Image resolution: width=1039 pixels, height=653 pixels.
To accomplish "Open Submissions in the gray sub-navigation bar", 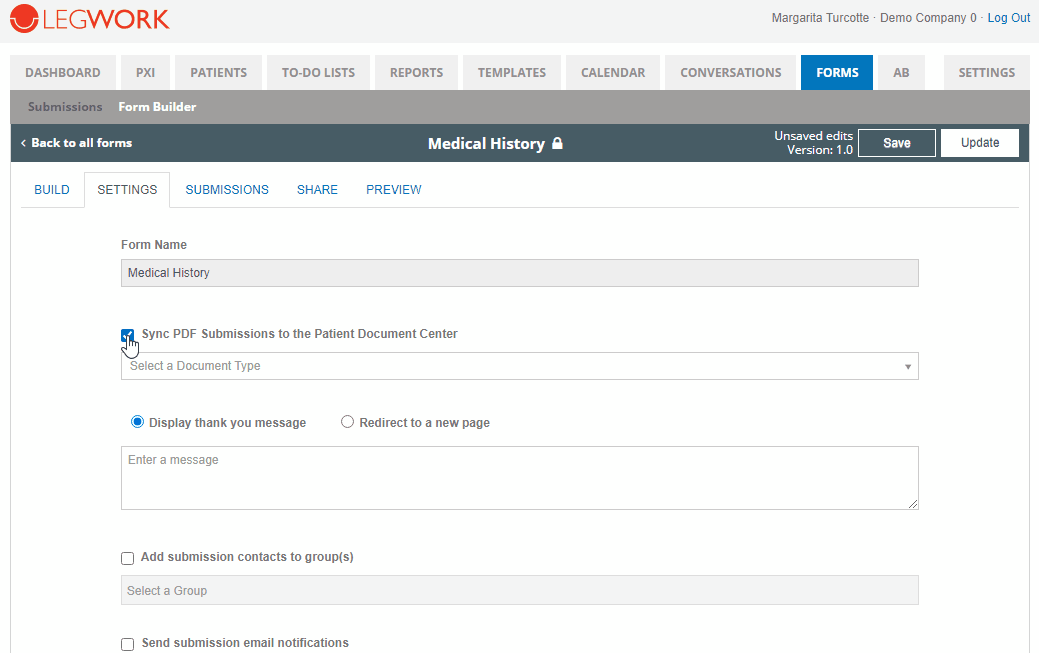I will pos(65,107).
